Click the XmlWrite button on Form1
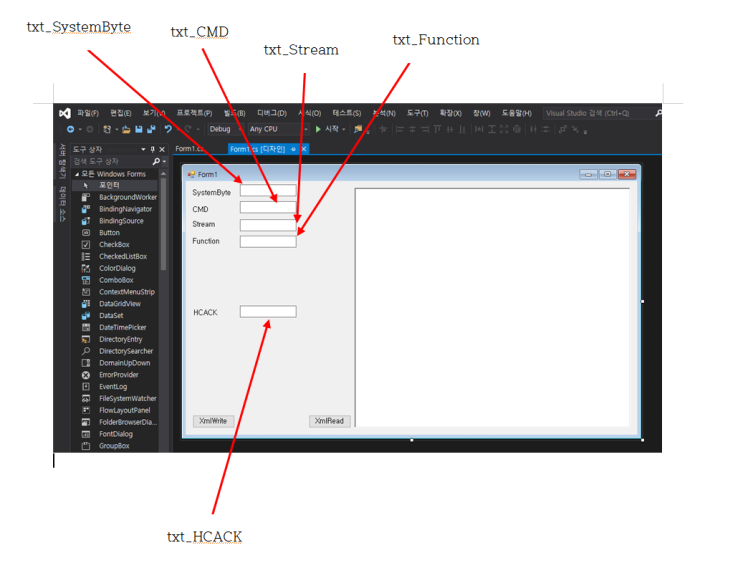The width and height of the screenshot is (743, 563). (213, 421)
